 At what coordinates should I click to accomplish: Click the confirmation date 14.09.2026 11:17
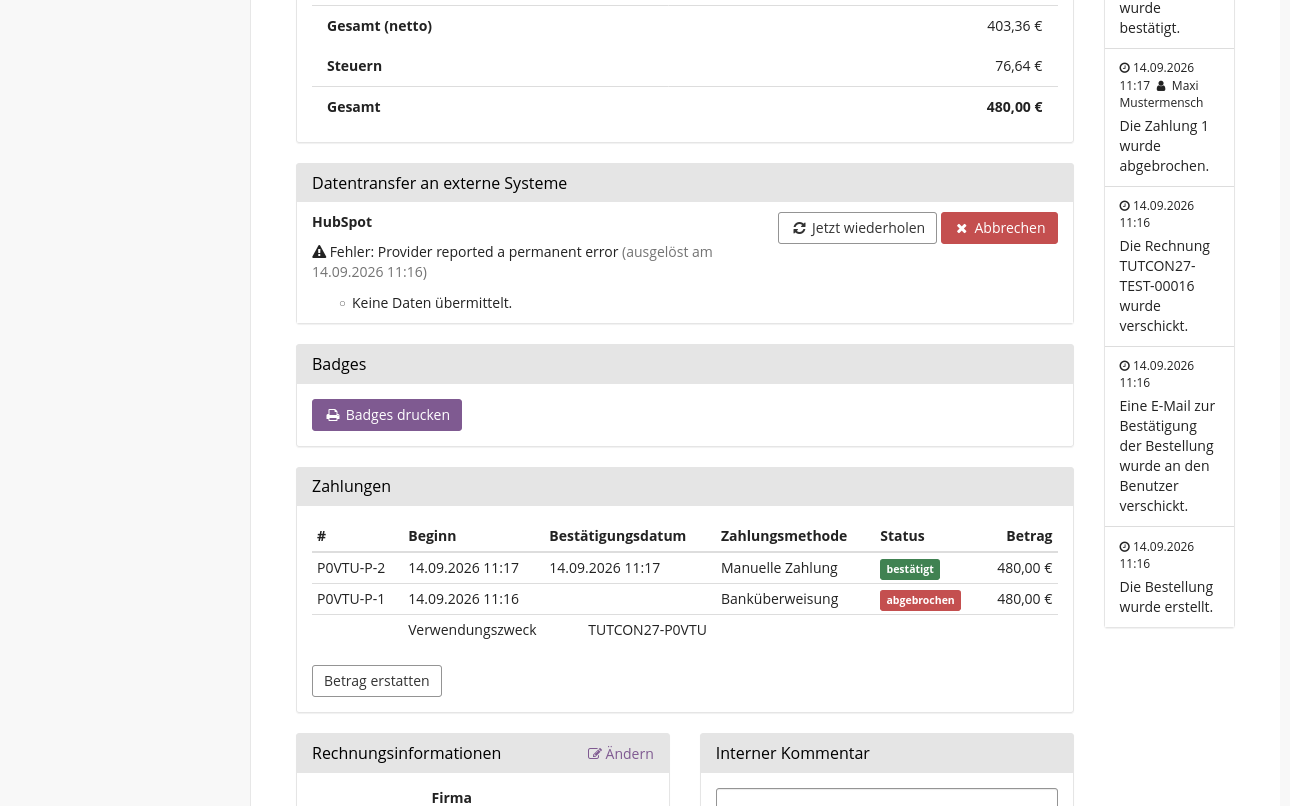604,568
